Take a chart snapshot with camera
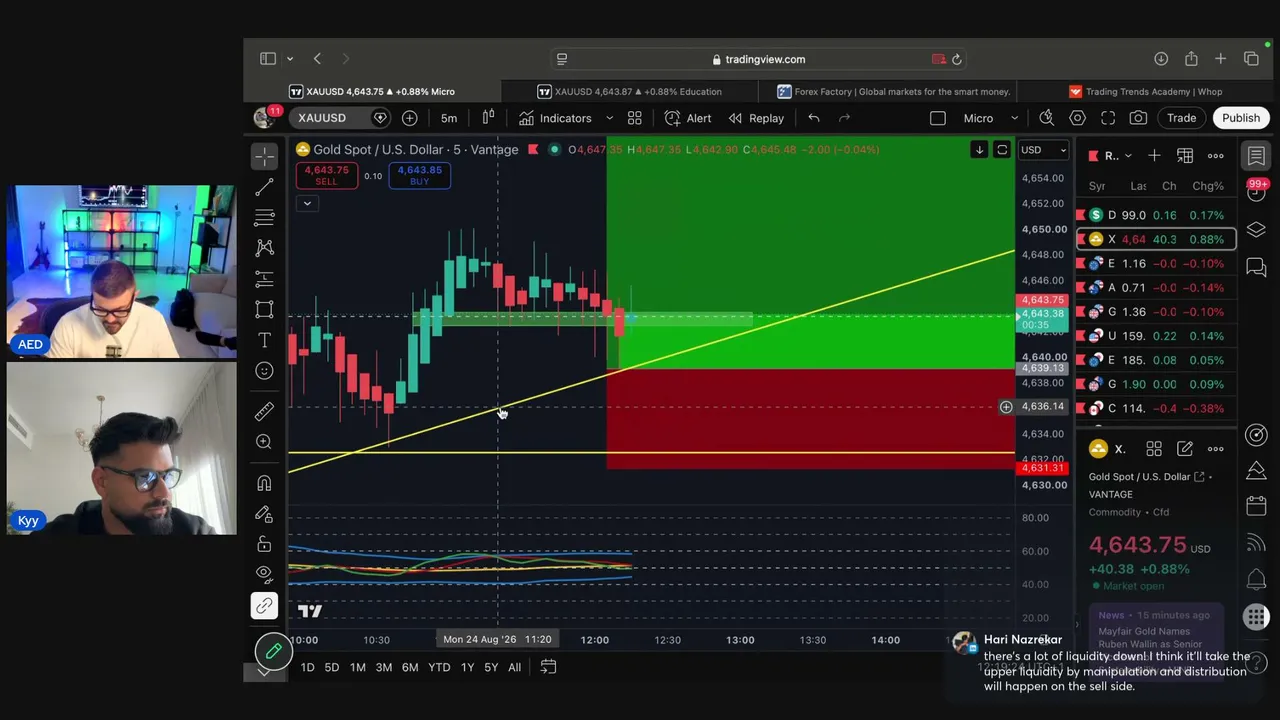This screenshot has width=1280, height=720. pyautogui.click(x=1138, y=118)
